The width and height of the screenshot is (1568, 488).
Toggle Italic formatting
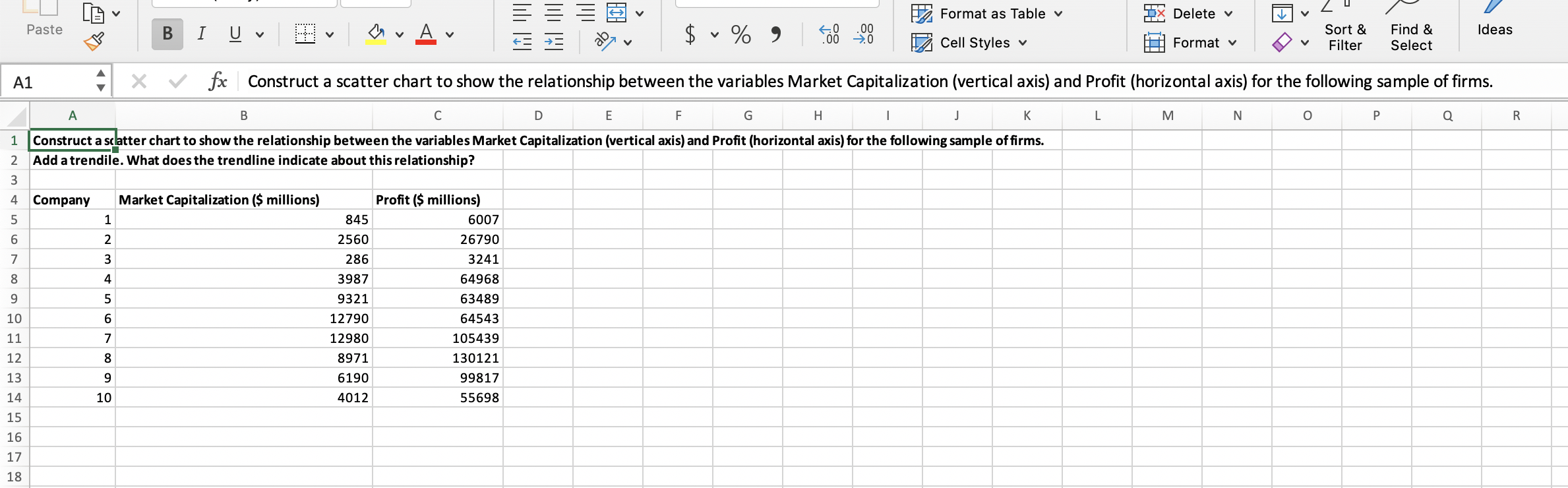[x=201, y=34]
